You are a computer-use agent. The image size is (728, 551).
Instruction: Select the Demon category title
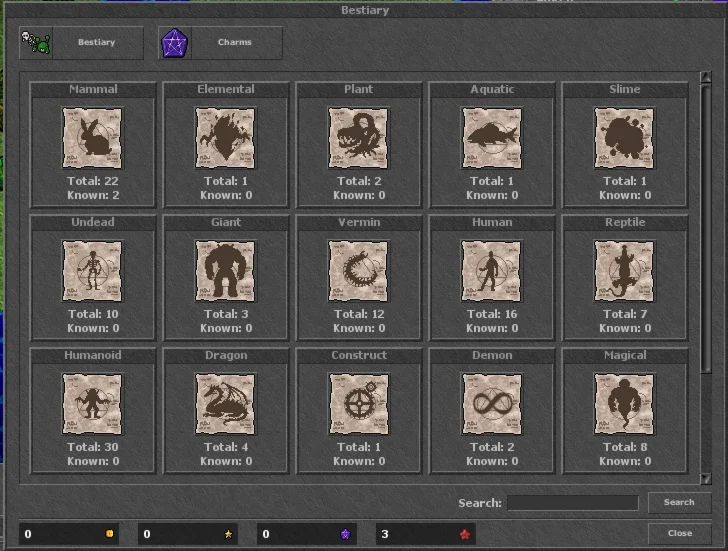click(492, 355)
